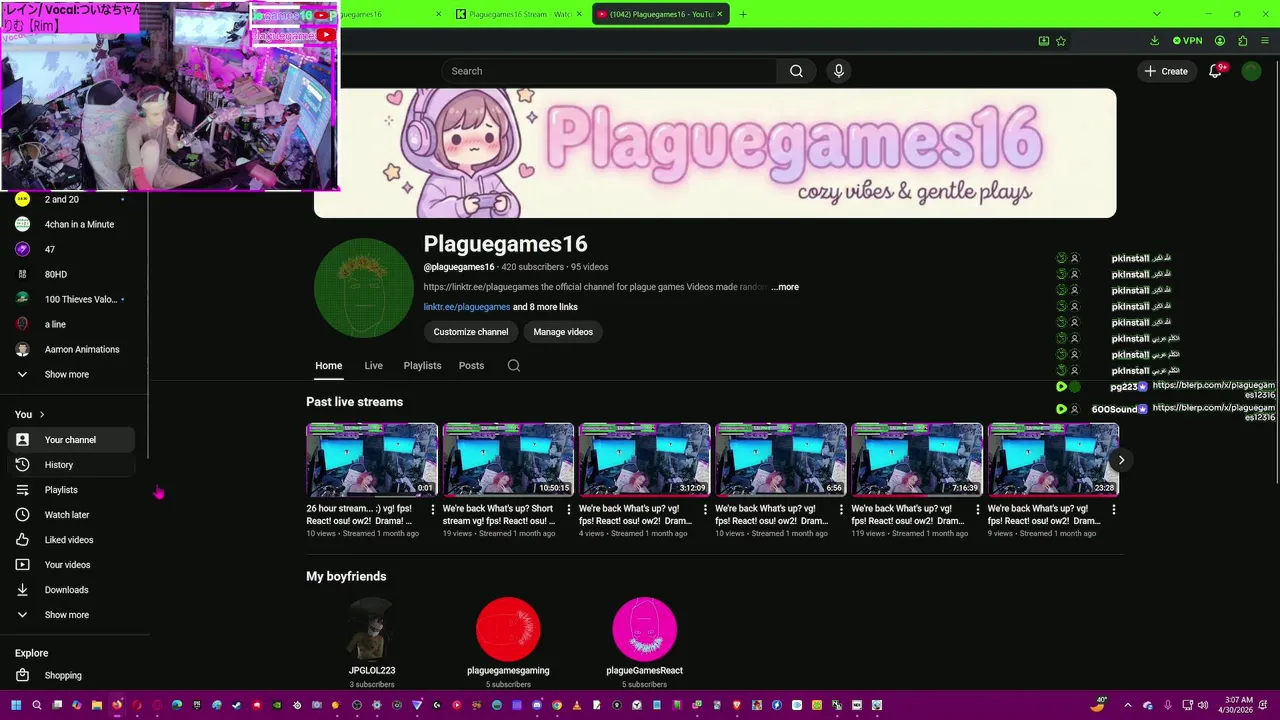
Task: Open Windows taskbar search
Action: click(x=37, y=705)
